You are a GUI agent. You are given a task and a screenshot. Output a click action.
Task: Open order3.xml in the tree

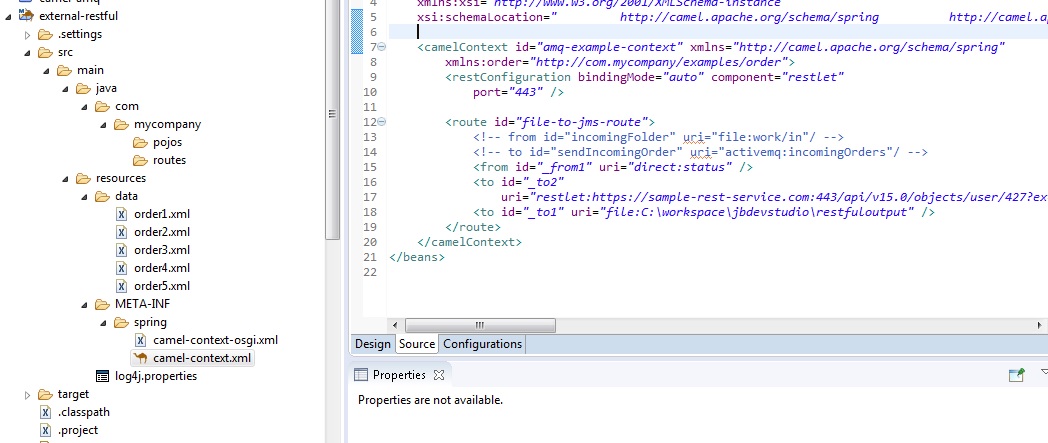click(x=162, y=251)
